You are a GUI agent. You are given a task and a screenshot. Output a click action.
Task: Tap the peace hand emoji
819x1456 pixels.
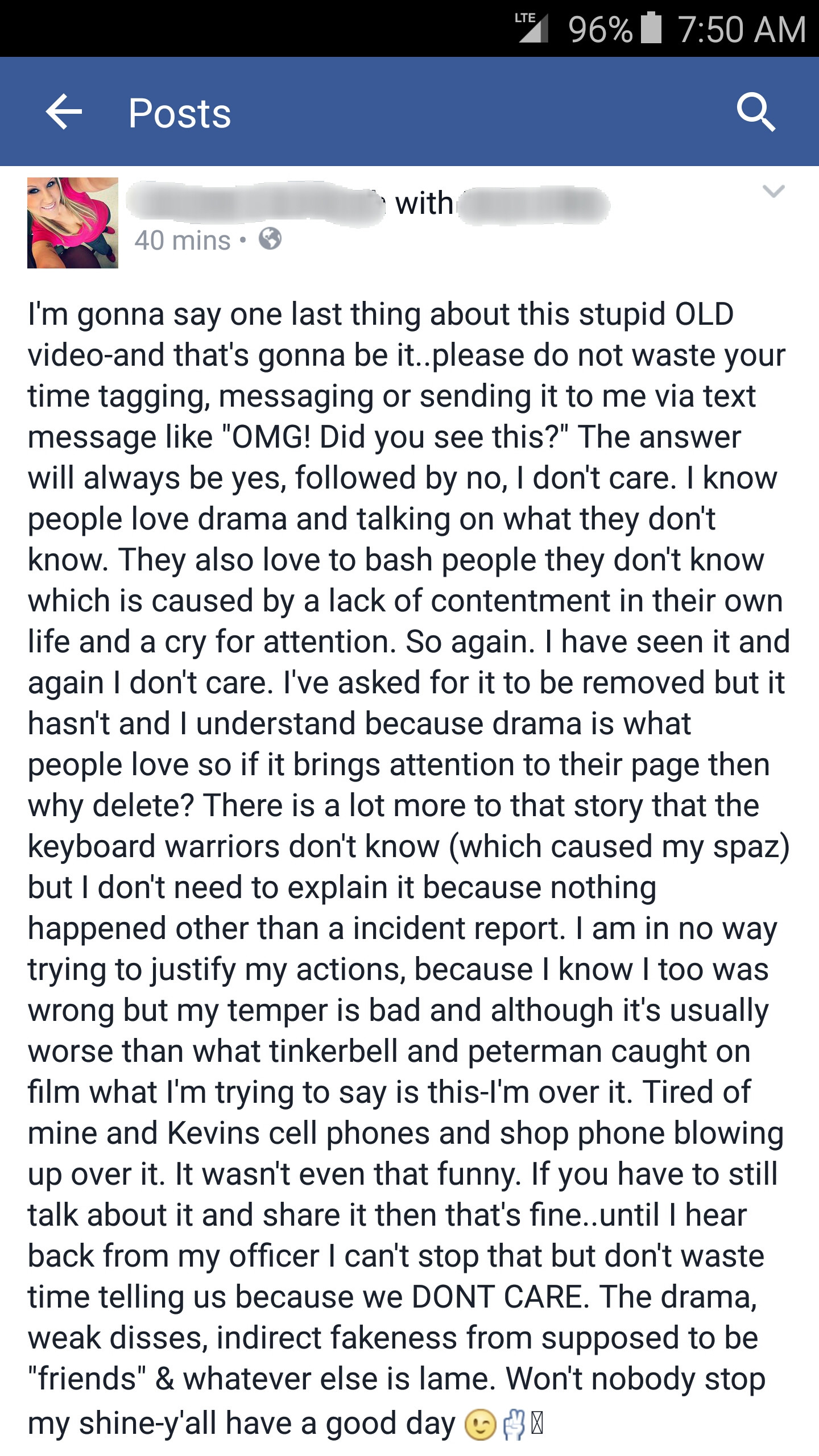point(514,1425)
